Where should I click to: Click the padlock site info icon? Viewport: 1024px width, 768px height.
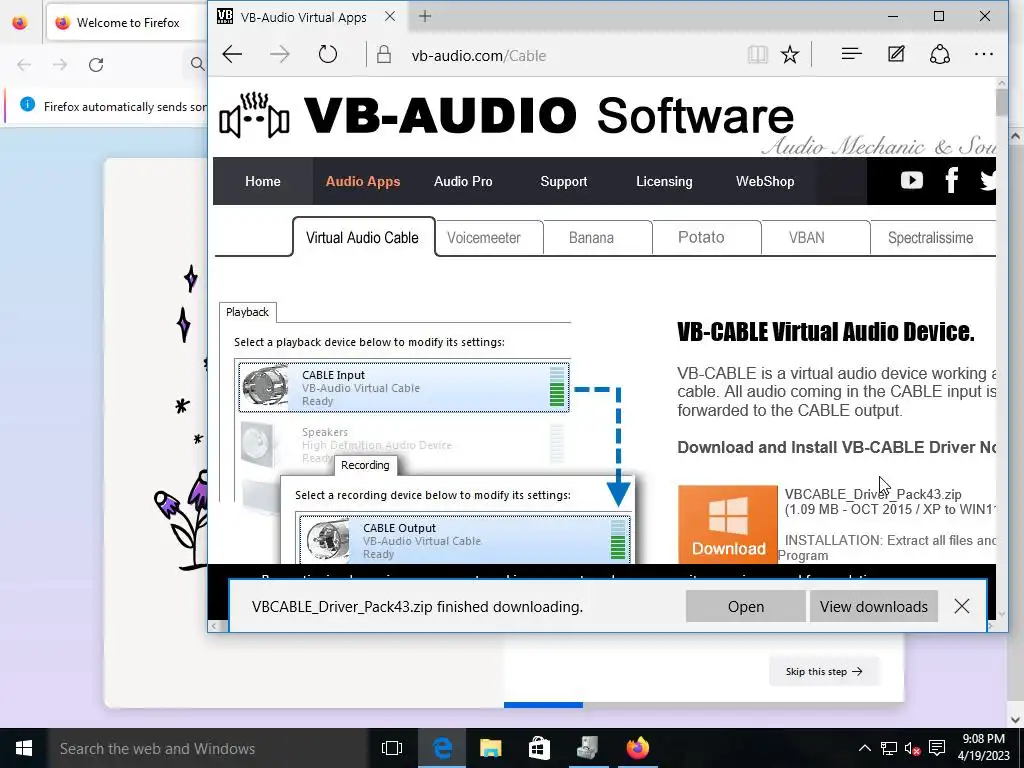pos(384,55)
